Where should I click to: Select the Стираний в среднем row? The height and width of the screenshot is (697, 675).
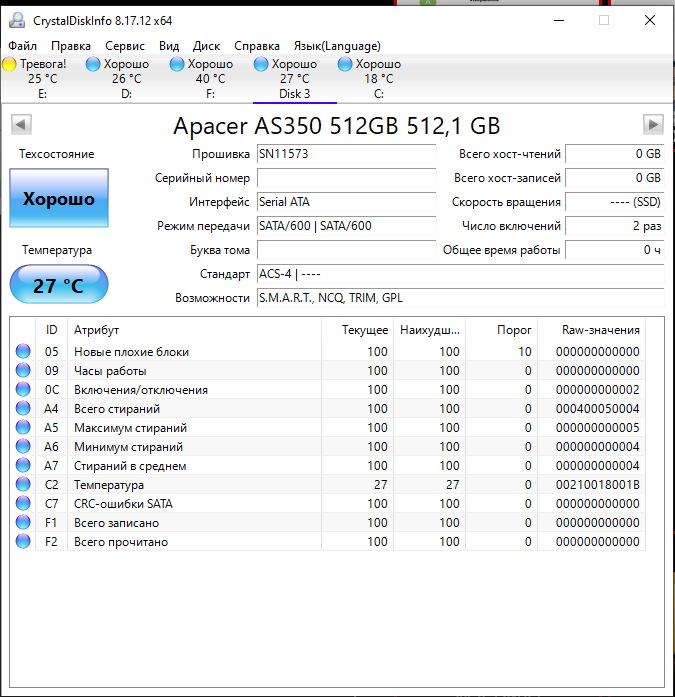click(x=328, y=466)
